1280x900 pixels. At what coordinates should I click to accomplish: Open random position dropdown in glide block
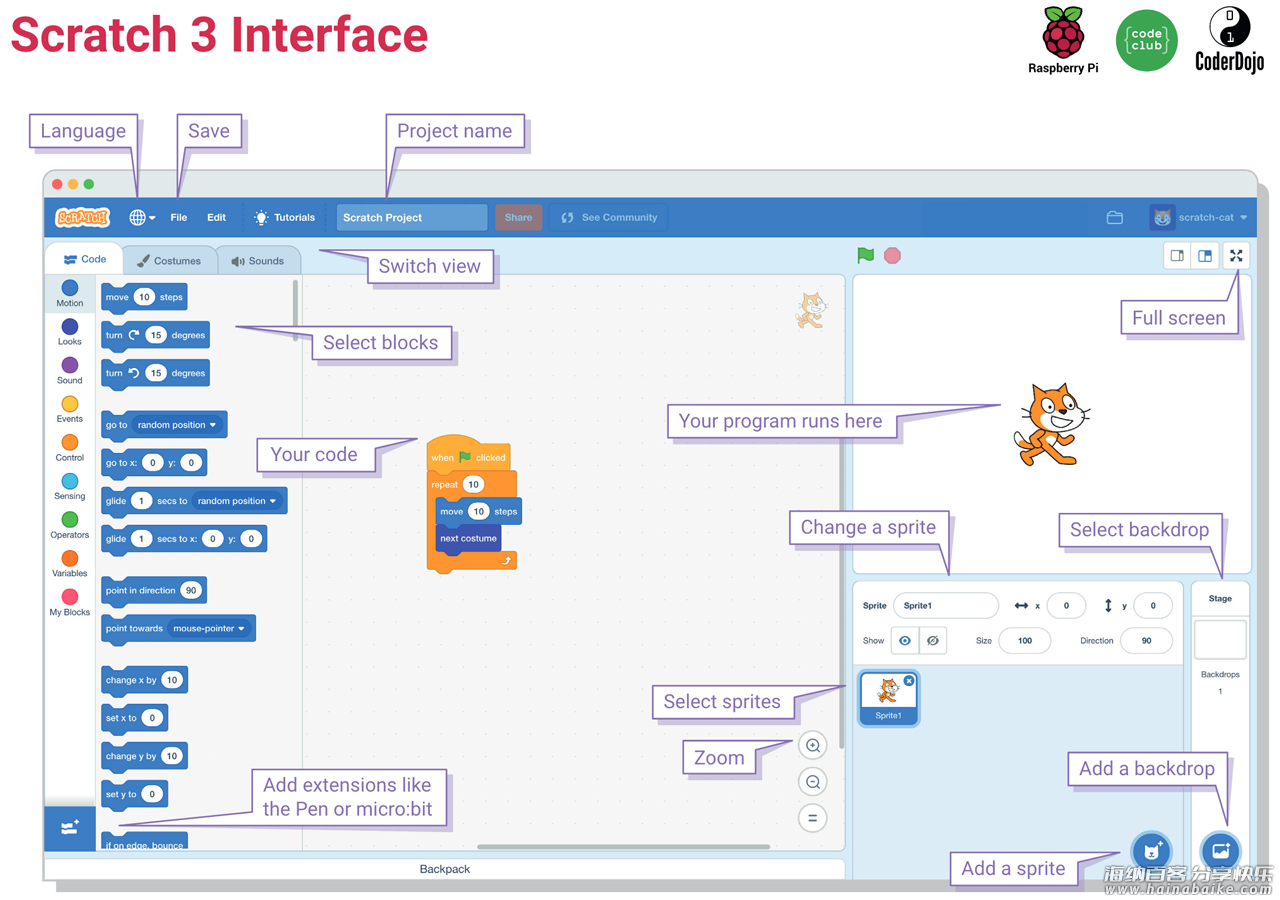point(237,501)
